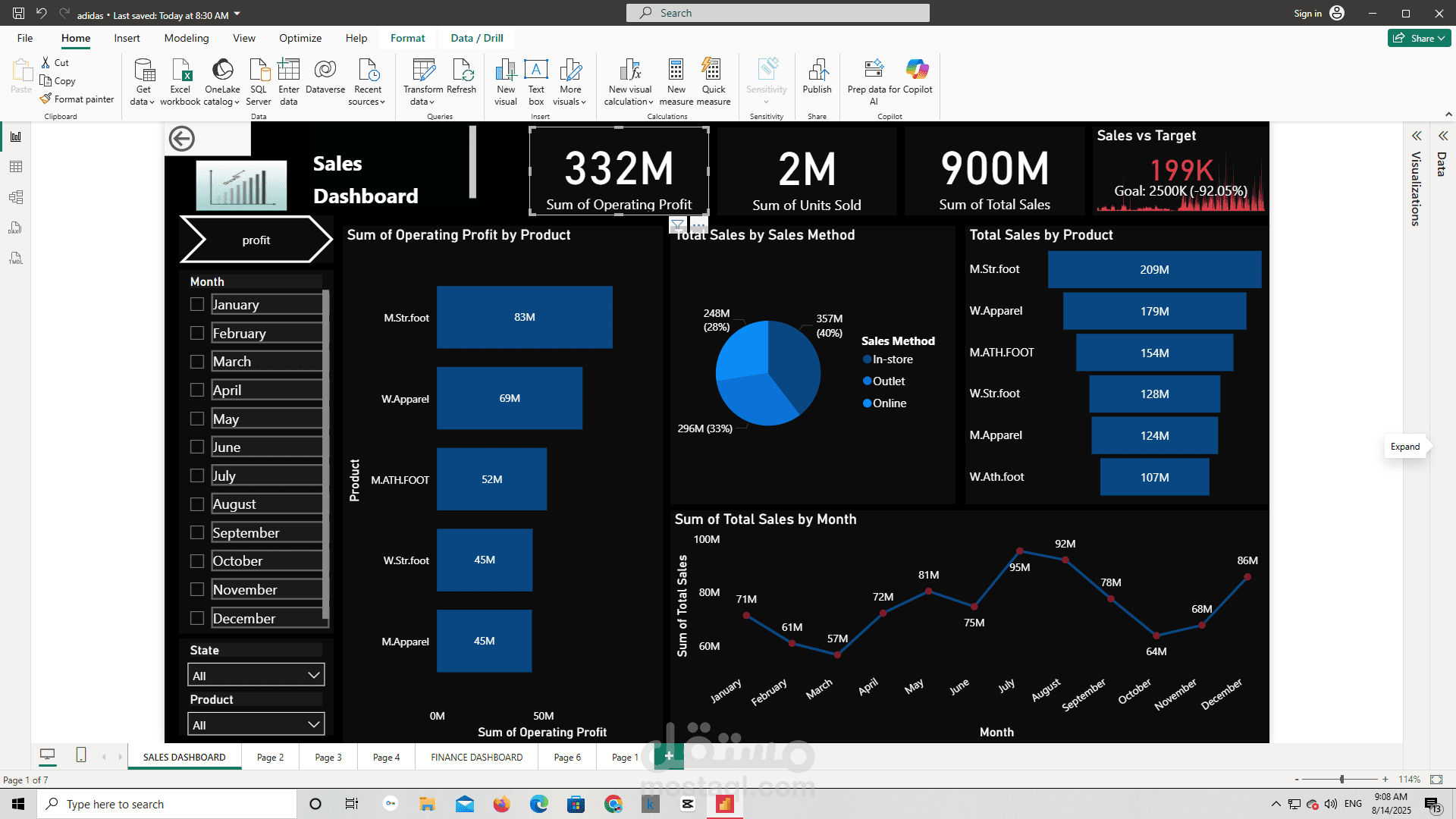The width and height of the screenshot is (1456, 819).
Task: Select Format painter
Action: (x=77, y=99)
